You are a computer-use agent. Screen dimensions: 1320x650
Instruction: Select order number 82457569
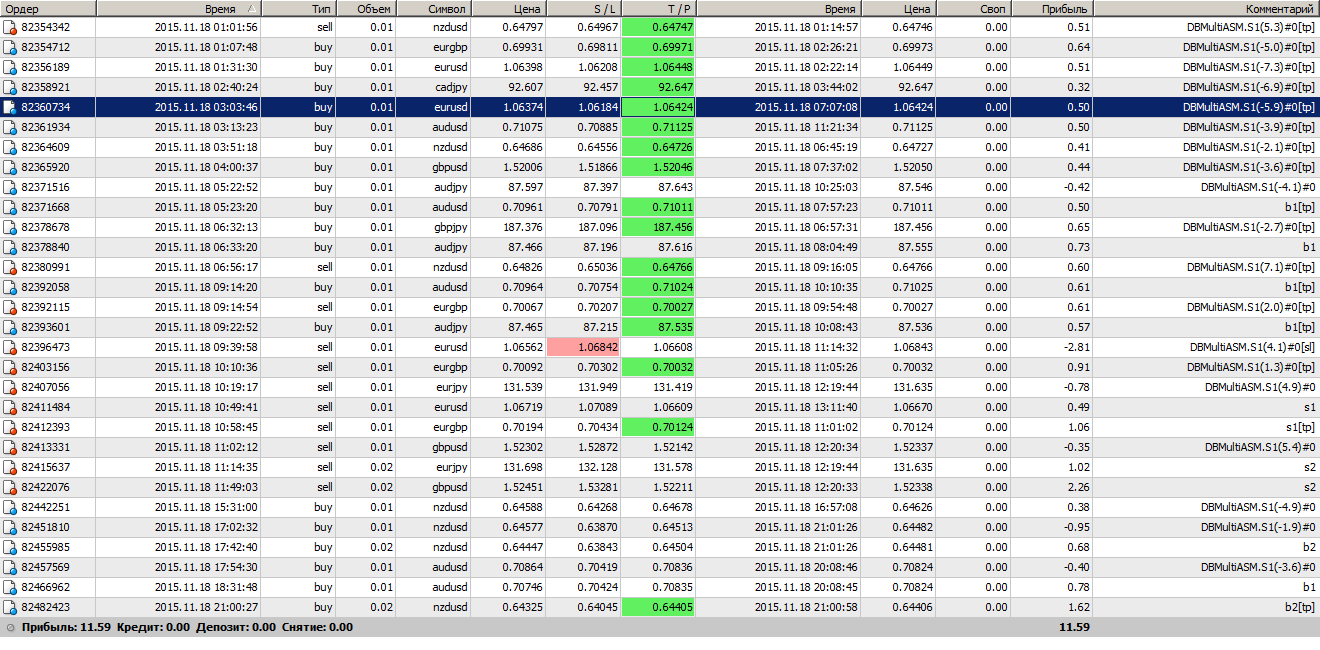(x=45, y=567)
